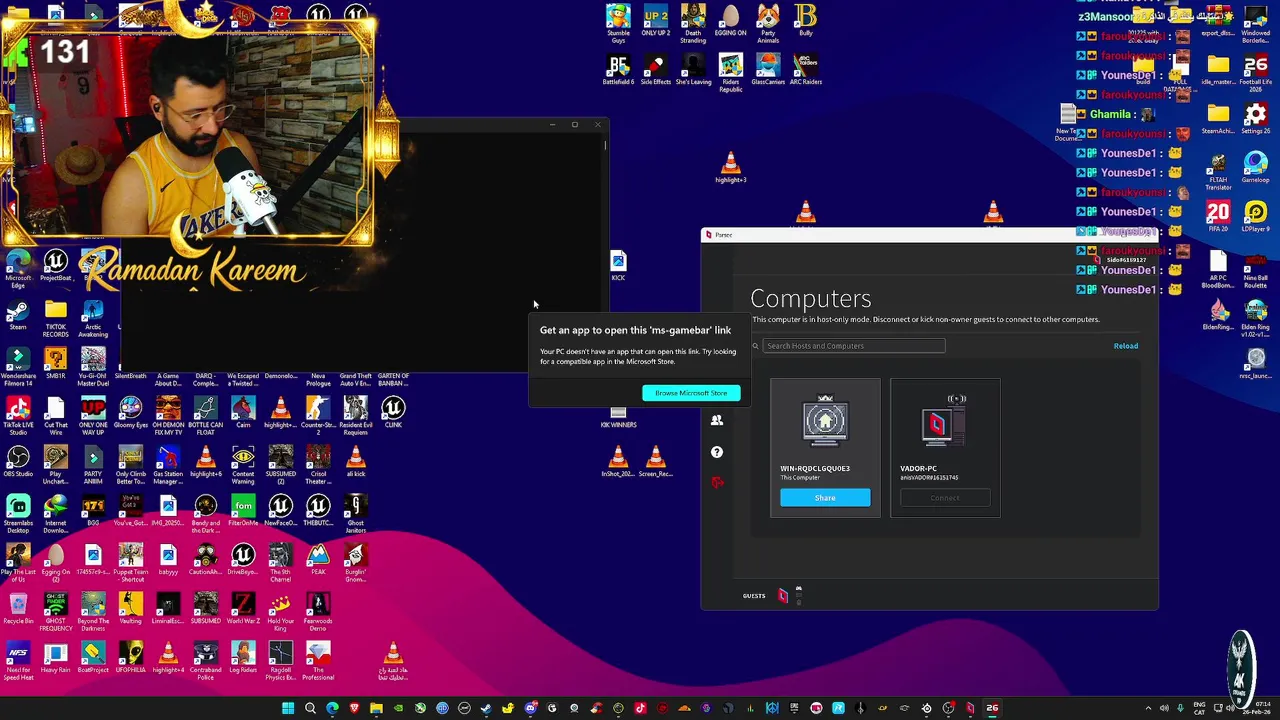The width and height of the screenshot is (1280, 720).
Task: Open the Parsec friends sidebar icon
Action: click(717, 421)
